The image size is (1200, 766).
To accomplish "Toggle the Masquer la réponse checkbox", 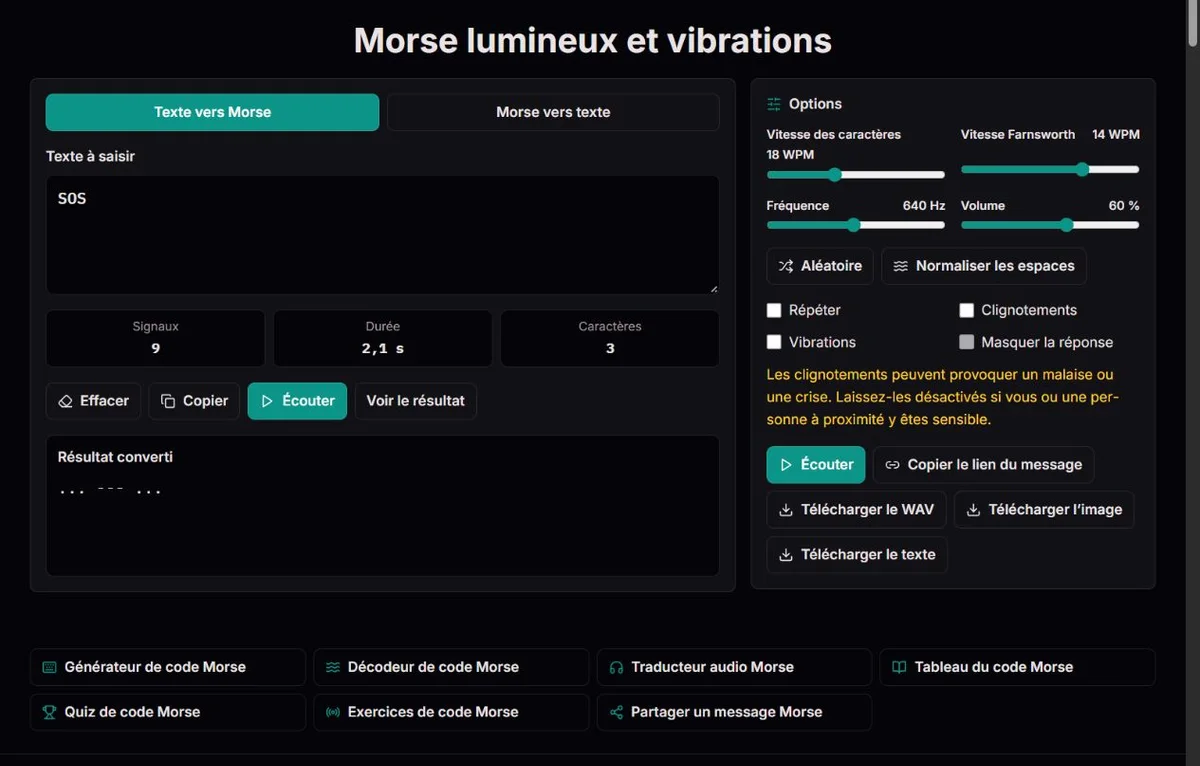I will pos(967,342).
